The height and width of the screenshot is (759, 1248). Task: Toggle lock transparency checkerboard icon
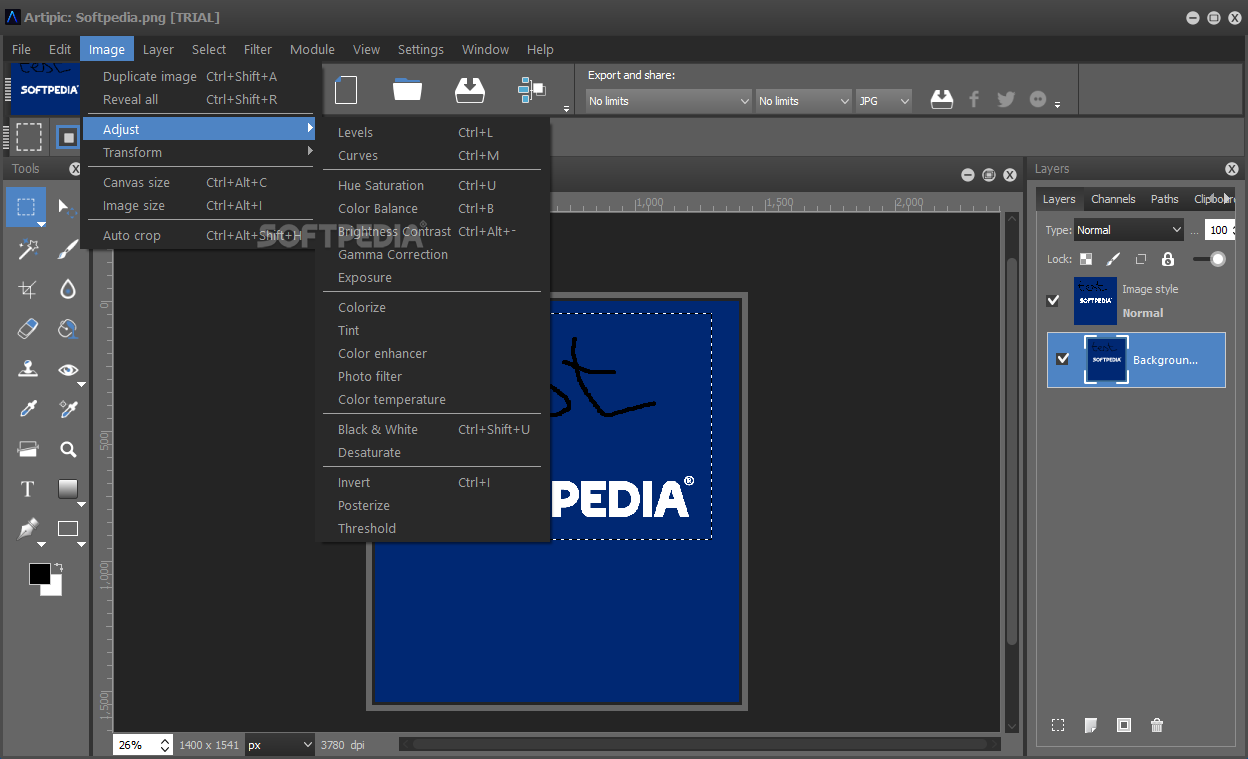(1086, 259)
